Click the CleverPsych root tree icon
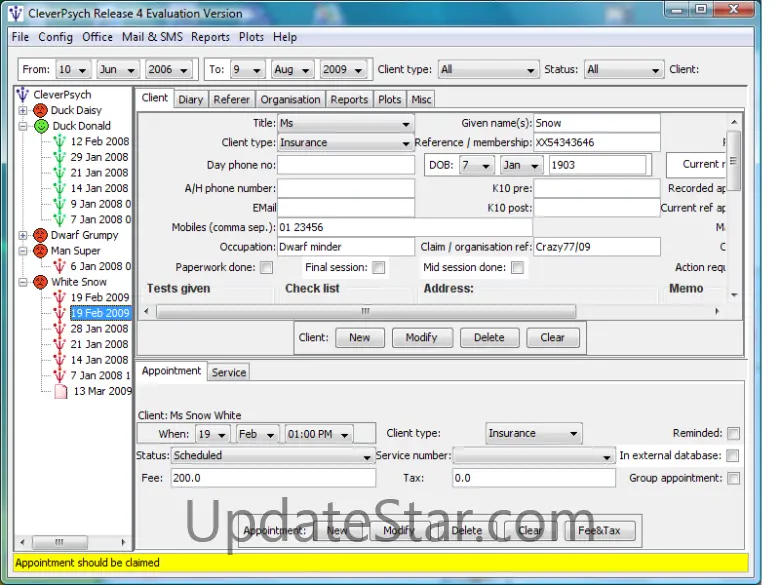 pyautogui.click(x=23, y=95)
